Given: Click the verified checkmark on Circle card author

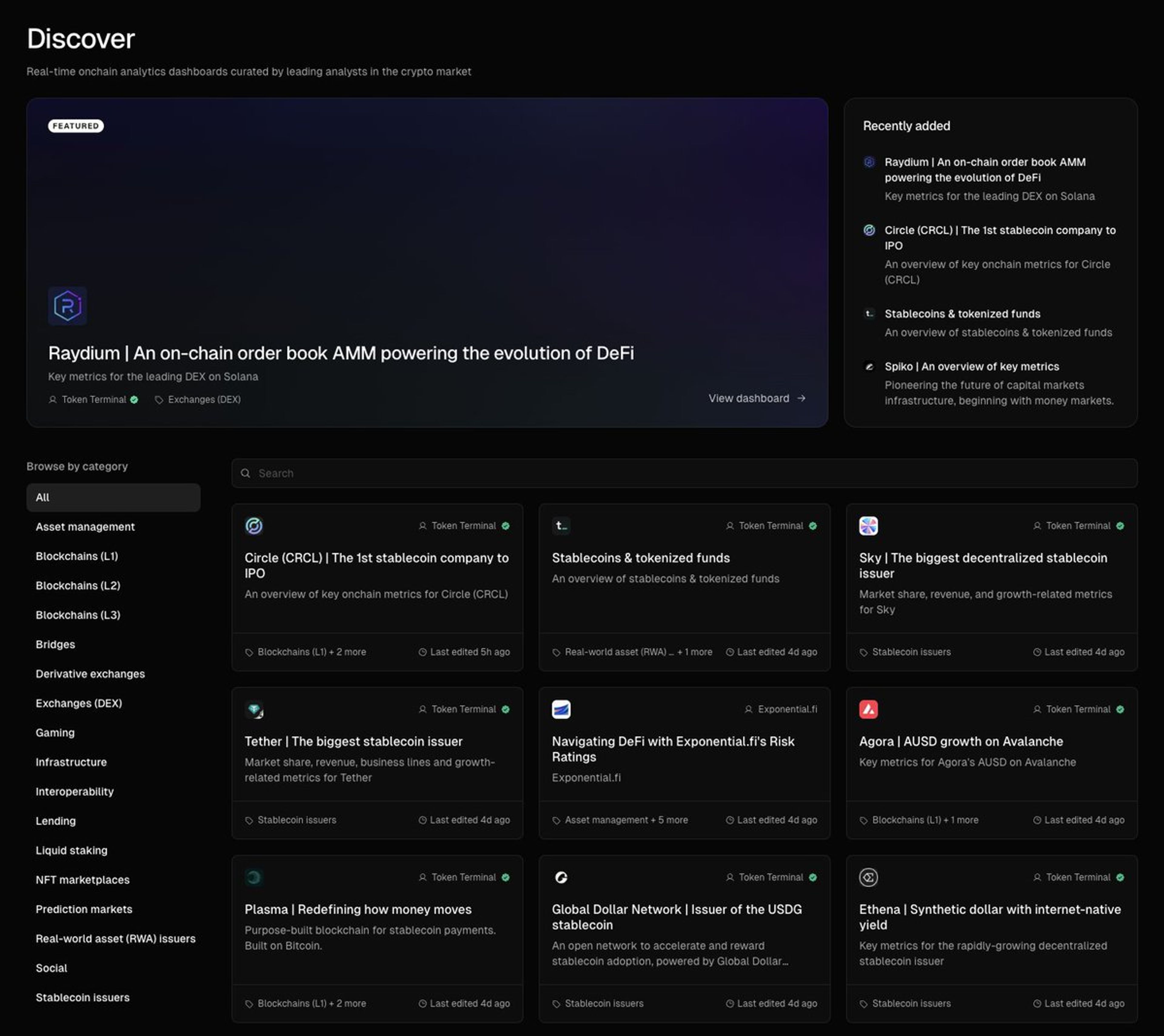Looking at the screenshot, I should coord(506,526).
